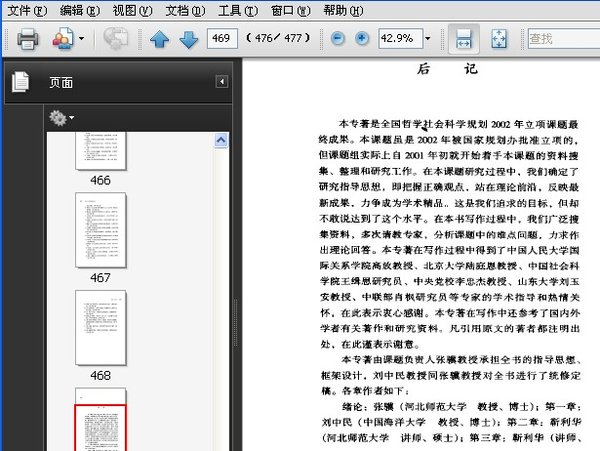The width and height of the screenshot is (600, 451).
Task: Click the next page down arrow
Action: tap(187, 39)
